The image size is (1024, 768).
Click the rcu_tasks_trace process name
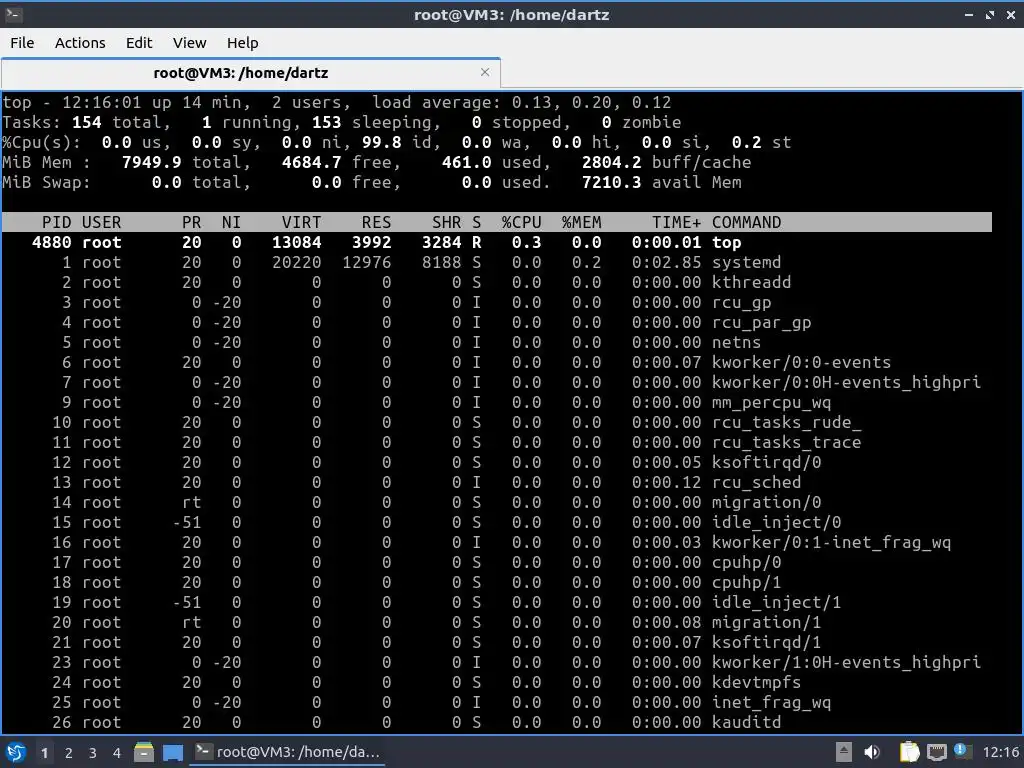[786, 443]
